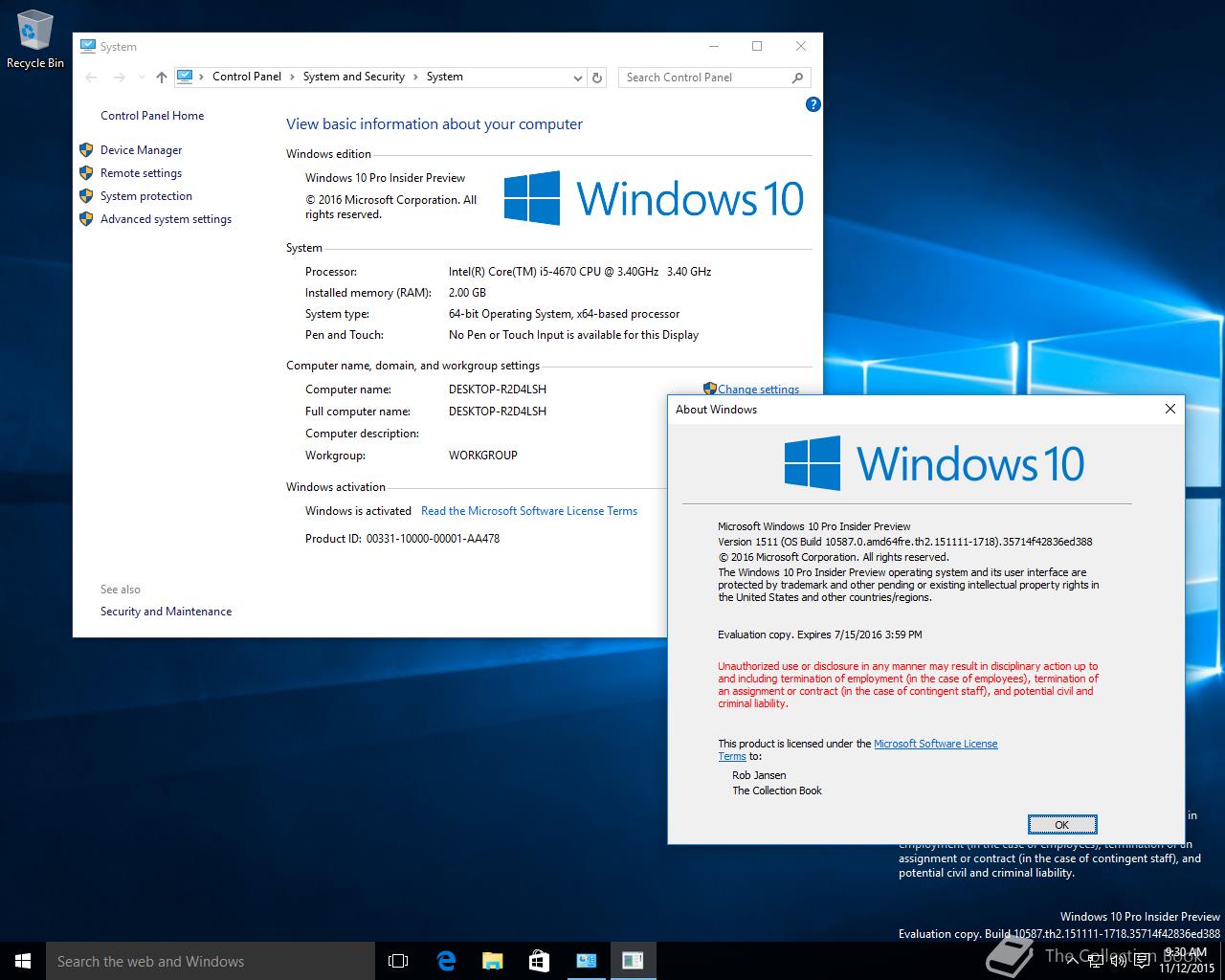Switch to the System control panel taskbar button
Image resolution: width=1225 pixels, height=980 pixels.
[586, 961]
